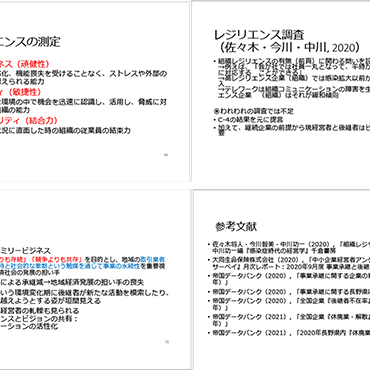This screenshot has width=370, height=370.
Task: Click the line ◎われわれの調査では不足
Action: [x=254, y=111]
